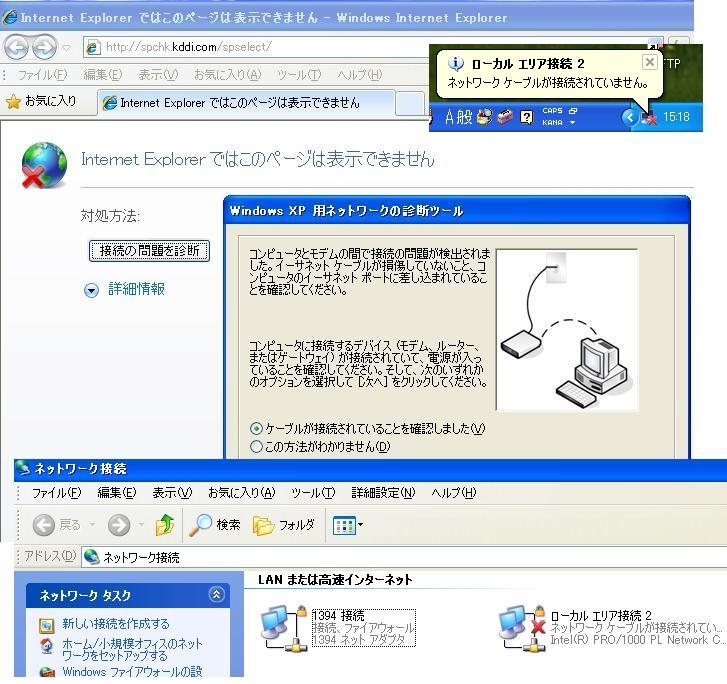Click the Up one level folder icon
This screenshot has height=684, width=727.
click(165, 525)
